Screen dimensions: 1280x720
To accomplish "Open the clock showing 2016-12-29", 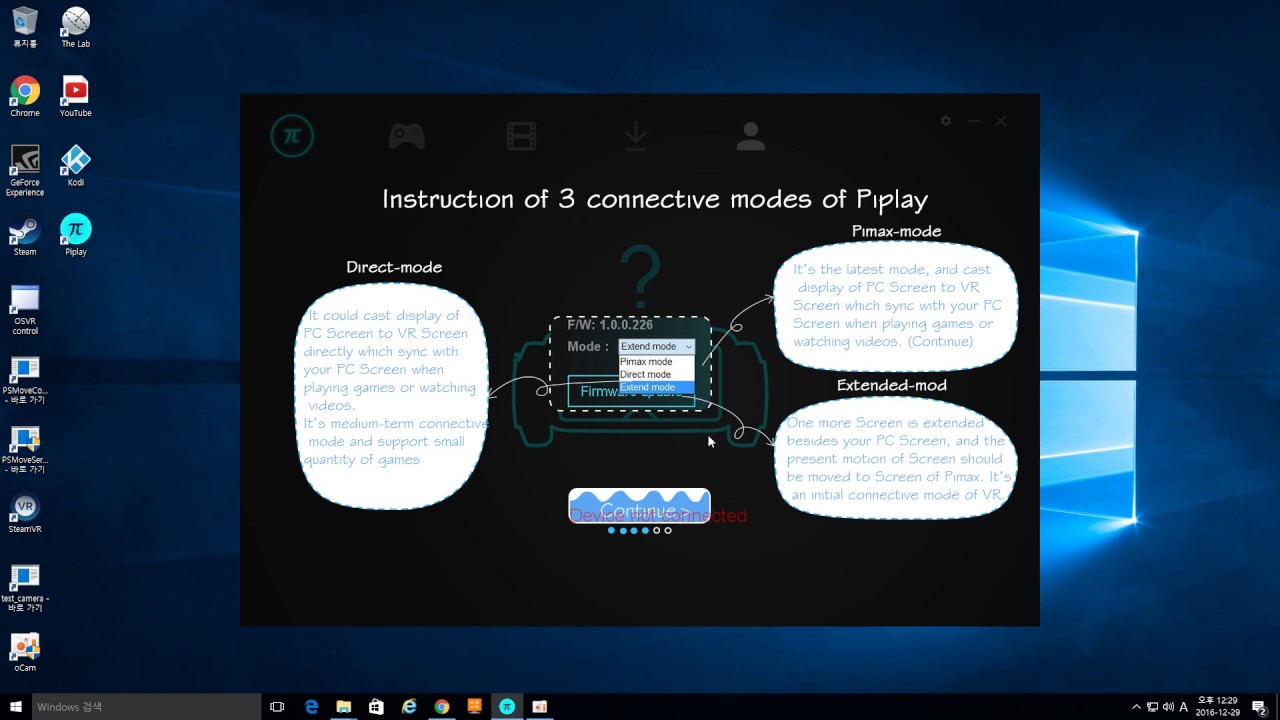I will [x=1217, y=707].
